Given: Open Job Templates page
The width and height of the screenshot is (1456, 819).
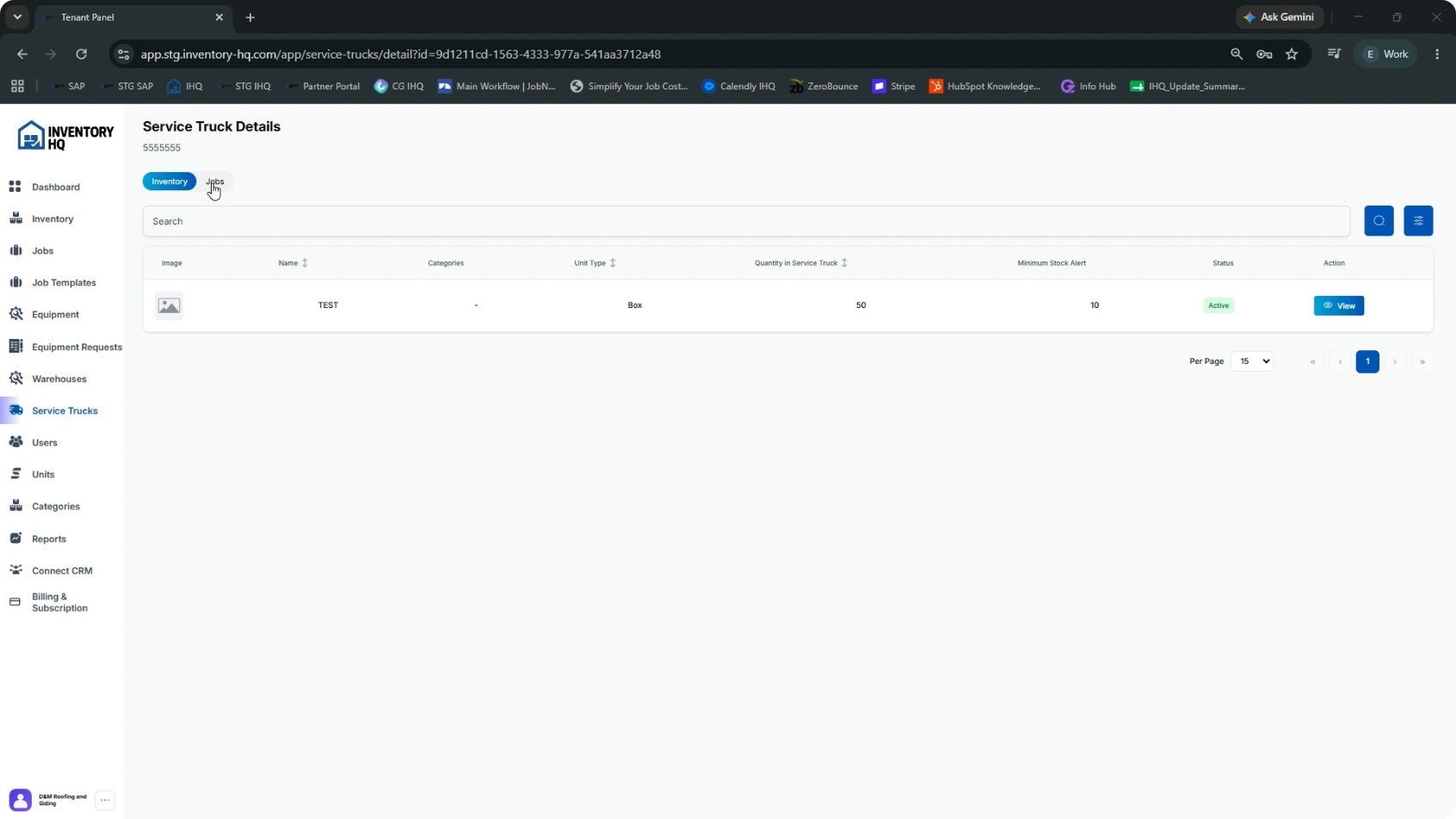Looking at the screenshot, I should [x=64, y=282].
